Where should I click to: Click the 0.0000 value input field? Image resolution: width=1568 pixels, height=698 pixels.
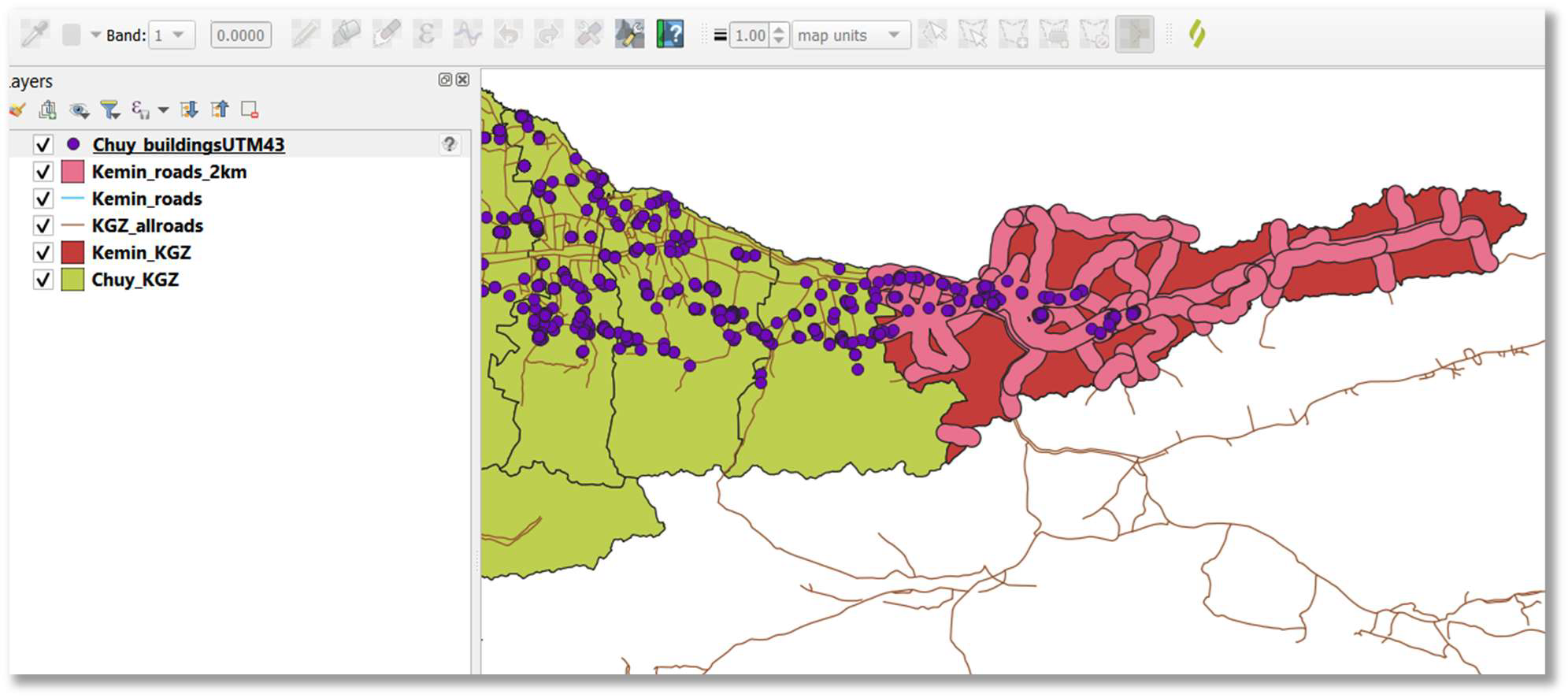click(240, 35)
